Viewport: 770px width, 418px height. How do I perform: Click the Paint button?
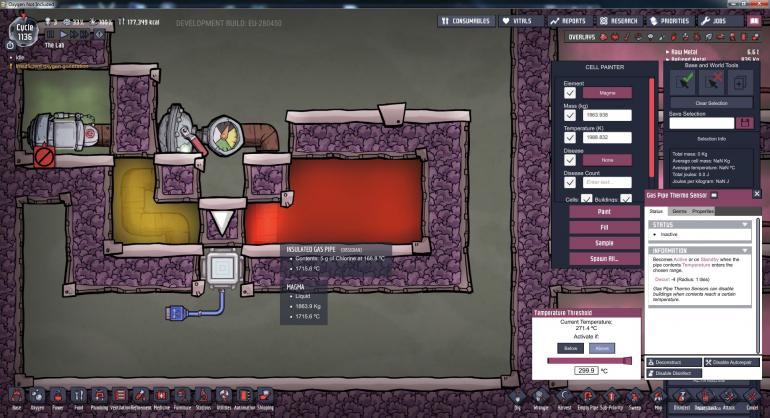pyautogui.click(x=603, y=212)
